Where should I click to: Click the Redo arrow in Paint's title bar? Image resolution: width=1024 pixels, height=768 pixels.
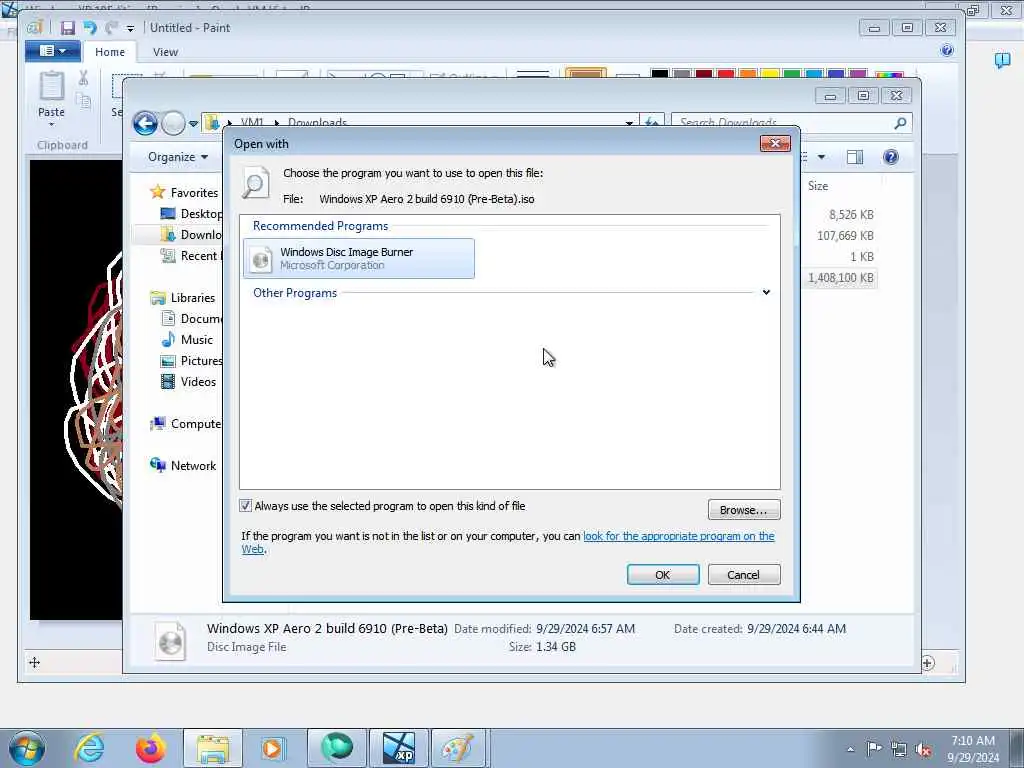click(x=111, y=27)
